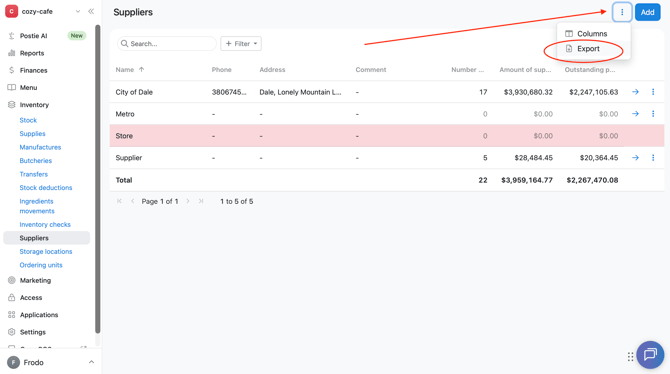Click the Supplier amount $28,484.45

(x=534, y=158)
